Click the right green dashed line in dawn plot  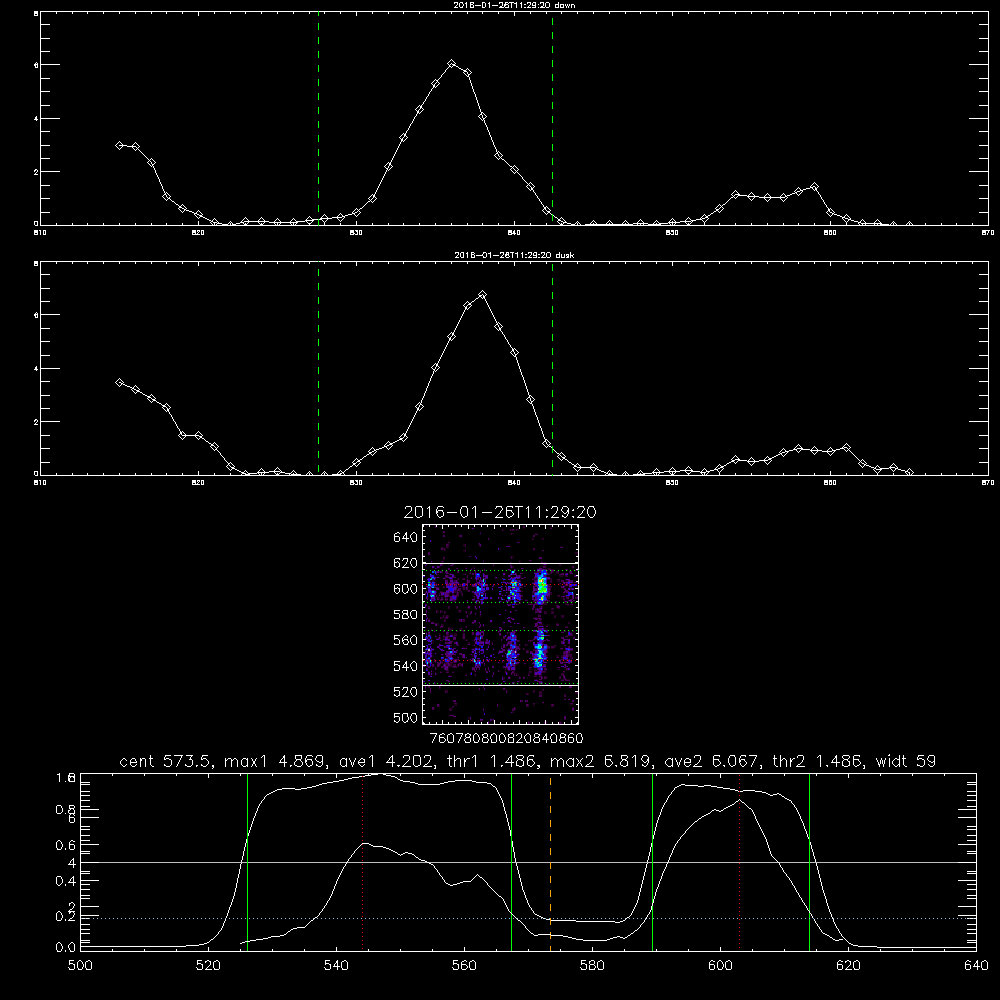click(x=552, y=119)
